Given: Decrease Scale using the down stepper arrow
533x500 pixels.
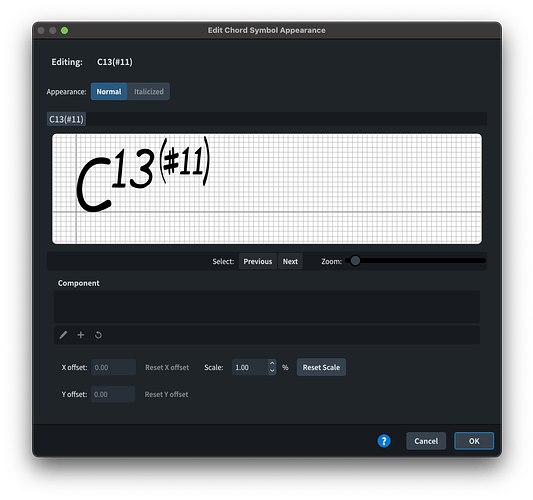Looking at the screenshot, I should tap(272, 371).
